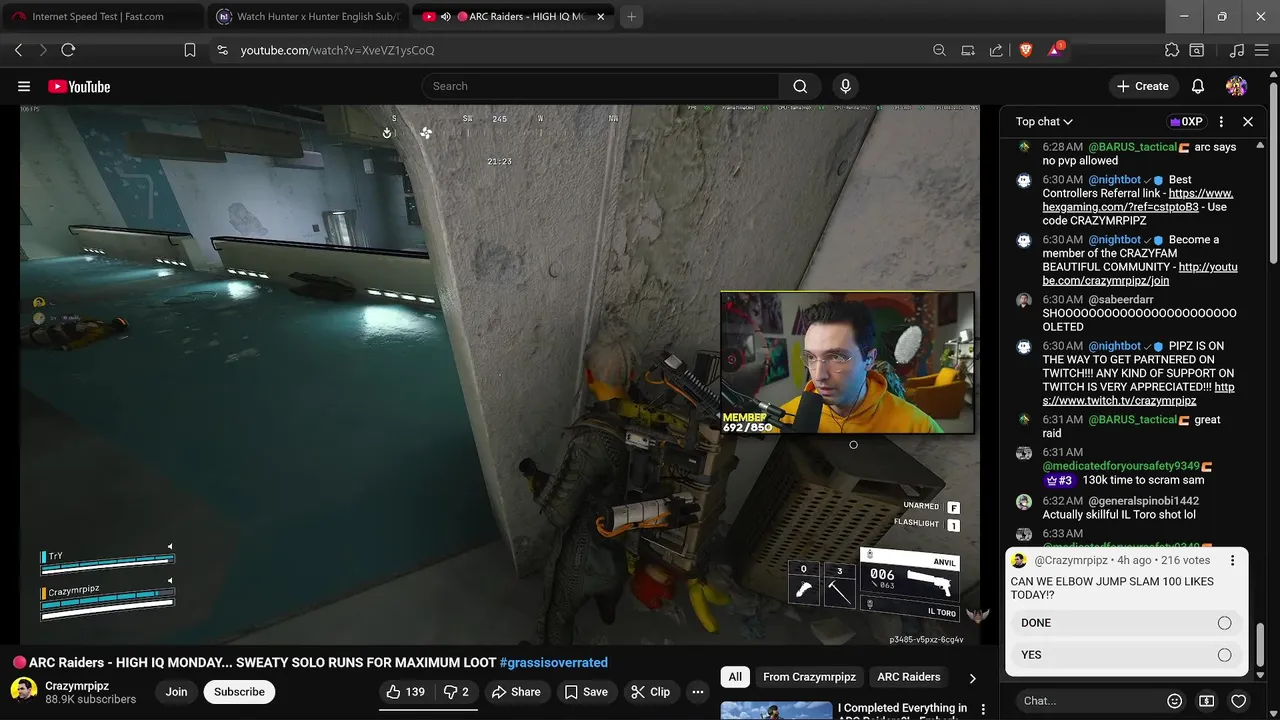
Task: Select the DONE poll option
Action: [1127, 623]
